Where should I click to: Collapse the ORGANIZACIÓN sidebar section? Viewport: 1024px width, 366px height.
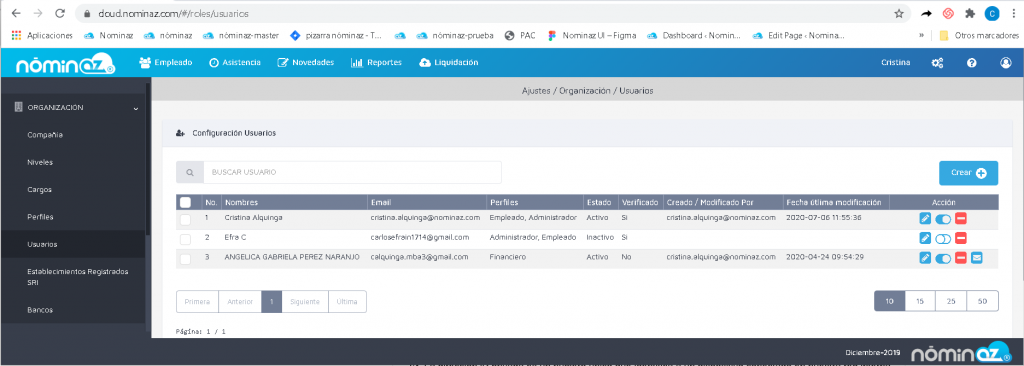(75, 108)
